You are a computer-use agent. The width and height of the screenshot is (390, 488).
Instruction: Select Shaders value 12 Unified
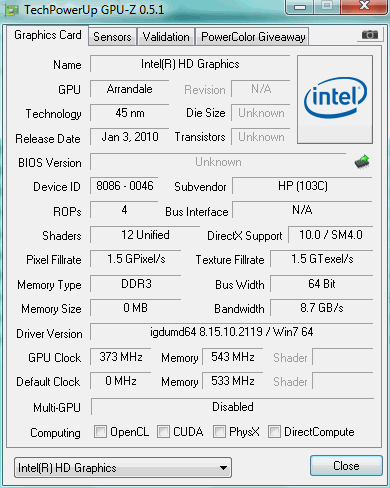pyautogui.click(x=145, y=235)
